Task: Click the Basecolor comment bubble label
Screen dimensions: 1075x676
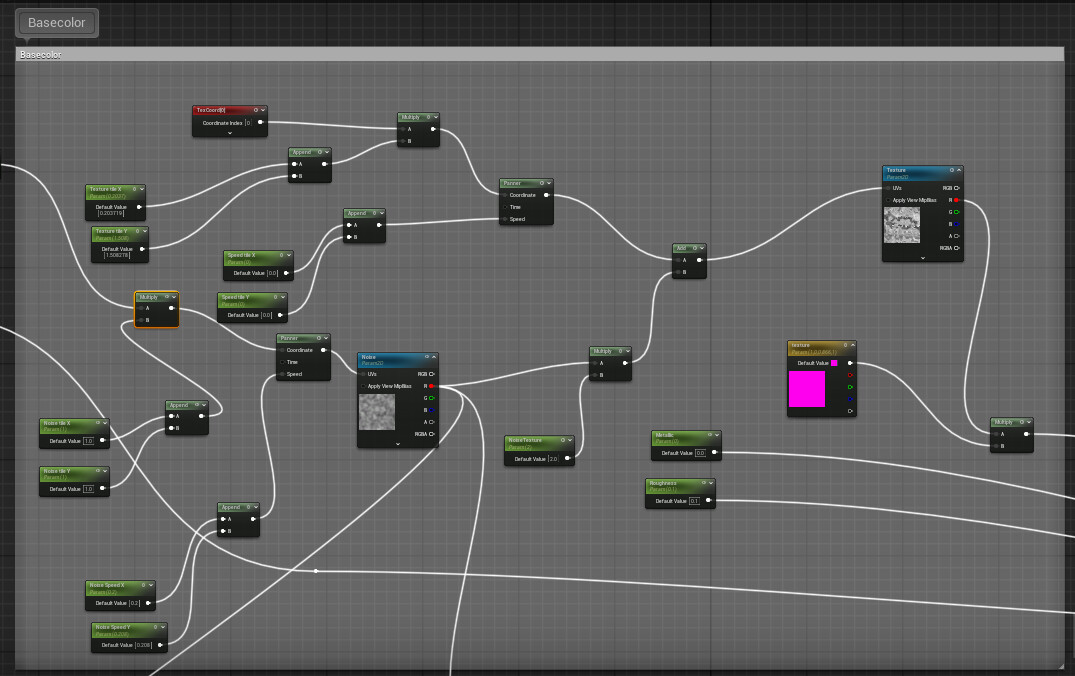Action: (57, 23)
